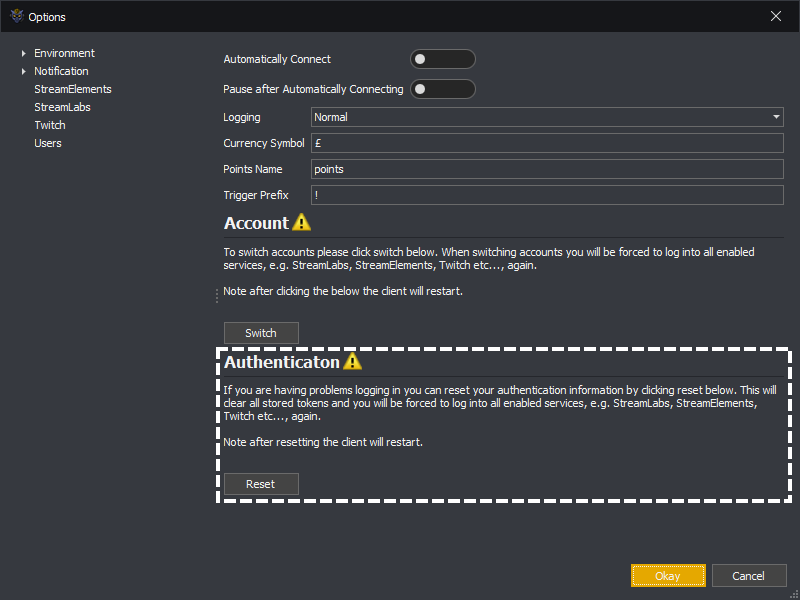Click the warning icon beside Authenticaton heading
This screenshot has height=600, width=800.
(352, 362)
